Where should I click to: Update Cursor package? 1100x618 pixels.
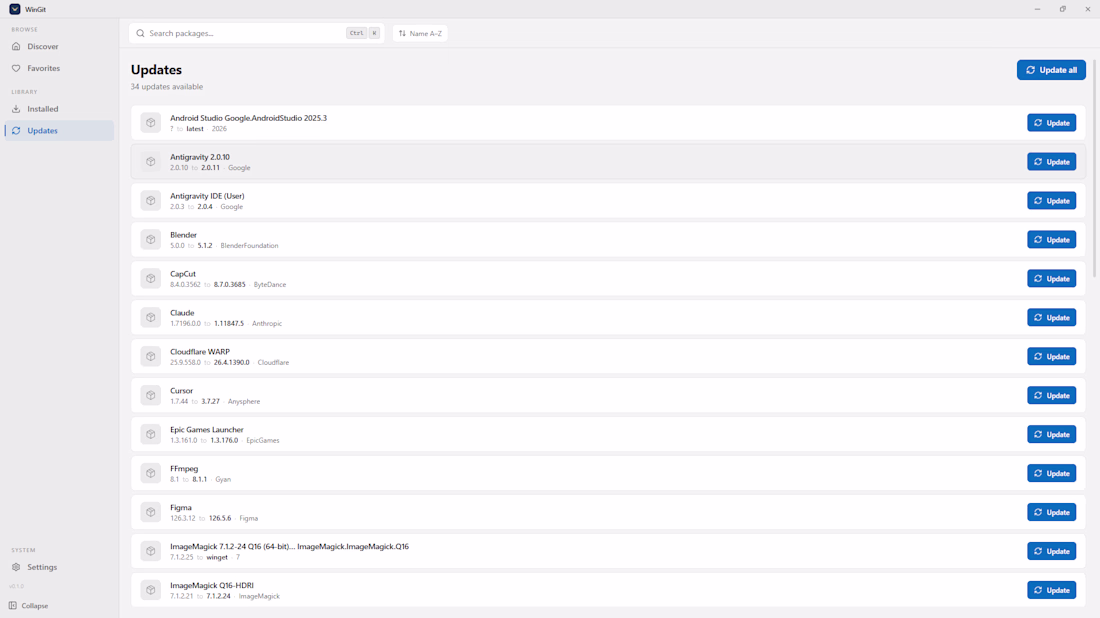(x=1052, y=395)
